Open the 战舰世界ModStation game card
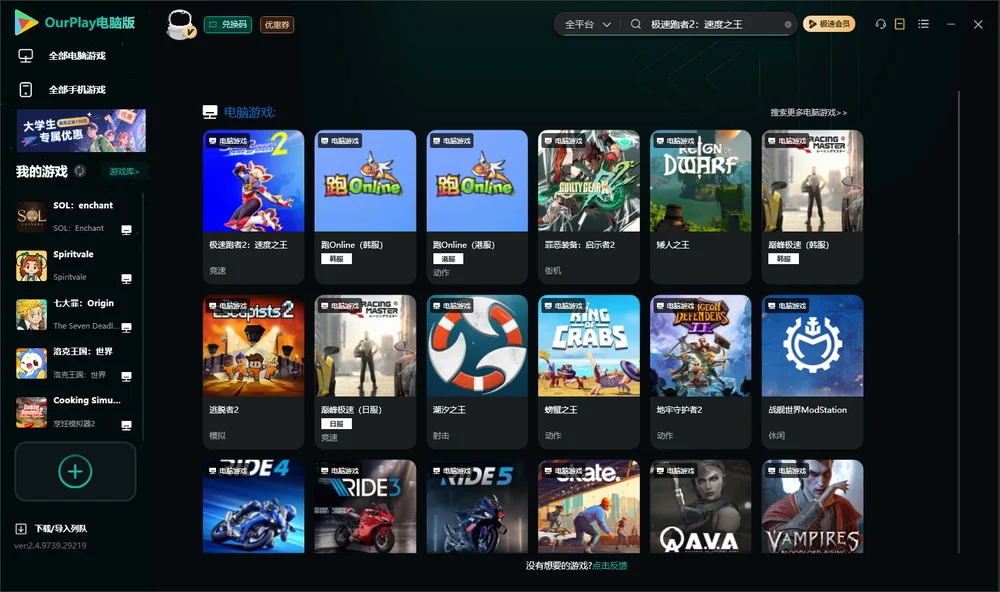The image size is (1000, 592). [x=812, y=372]
